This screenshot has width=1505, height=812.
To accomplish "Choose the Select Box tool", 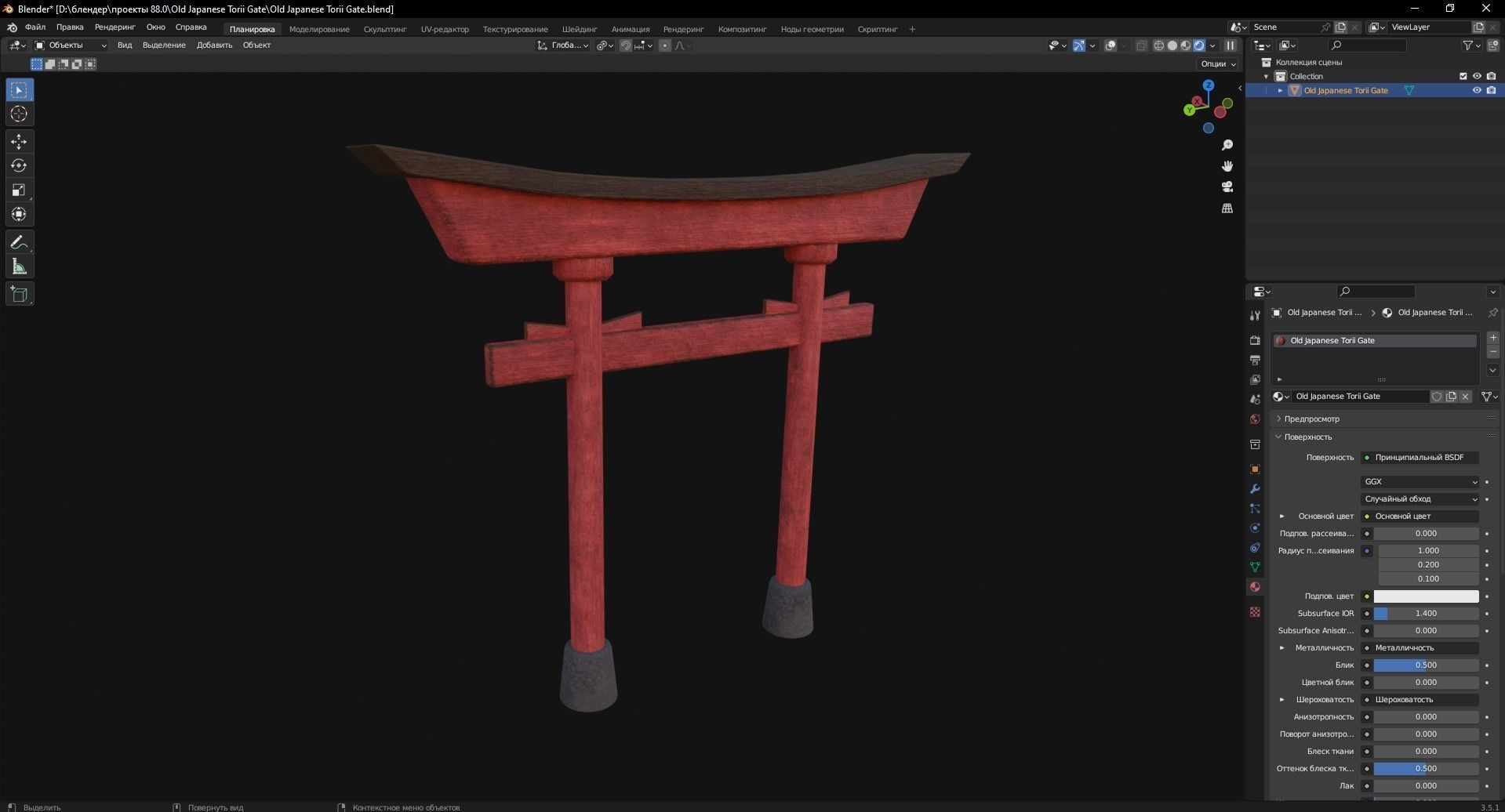I will click(19, 90).
